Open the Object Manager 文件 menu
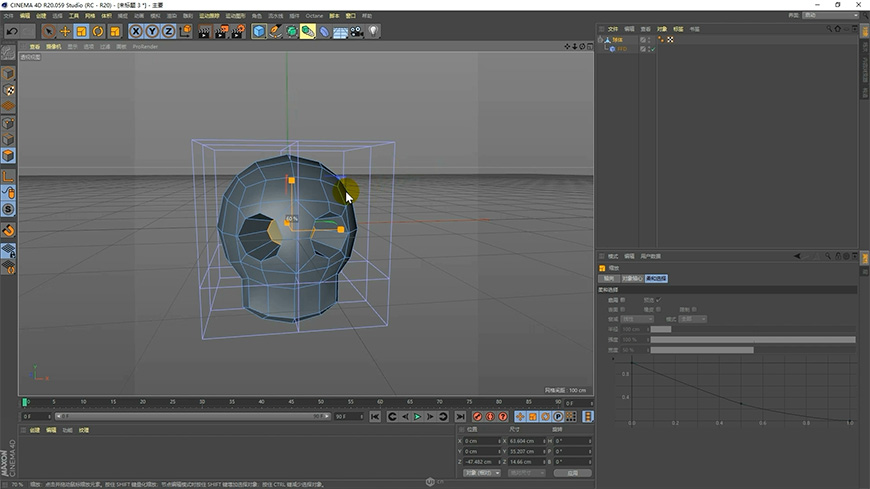 613,29
